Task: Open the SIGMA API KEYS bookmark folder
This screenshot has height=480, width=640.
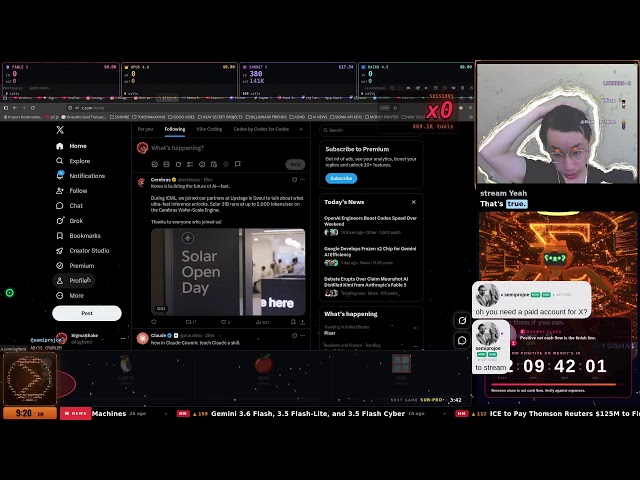Action: point(346,117)
